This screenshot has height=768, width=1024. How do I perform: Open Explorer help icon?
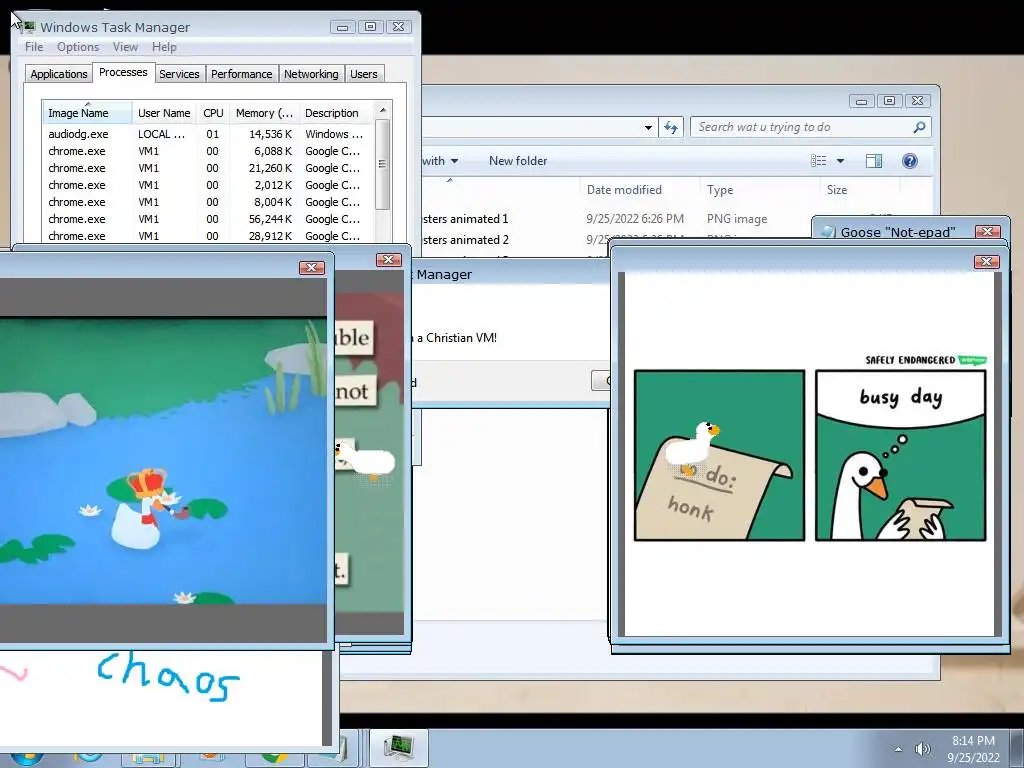click(x=909, y=161)
